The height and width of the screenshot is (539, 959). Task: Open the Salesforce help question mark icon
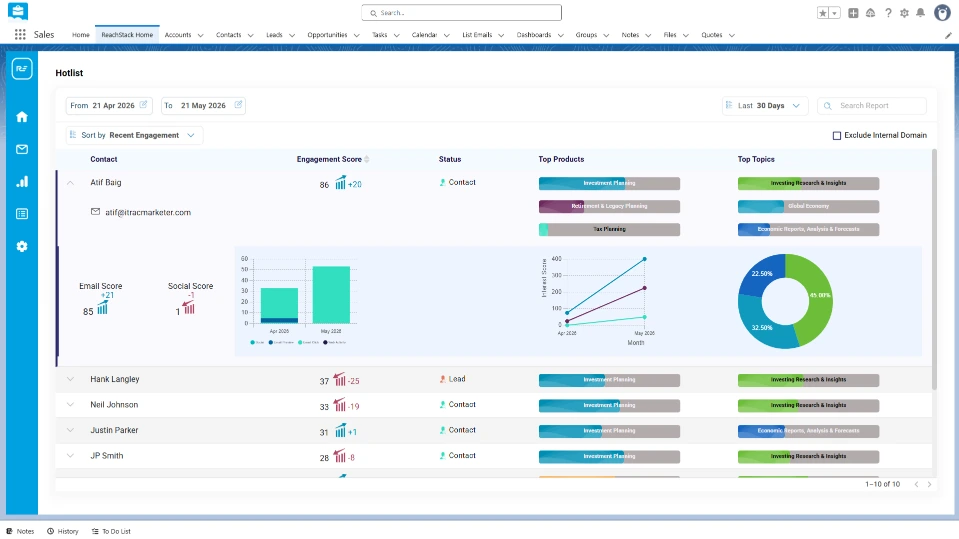(888, 13)
